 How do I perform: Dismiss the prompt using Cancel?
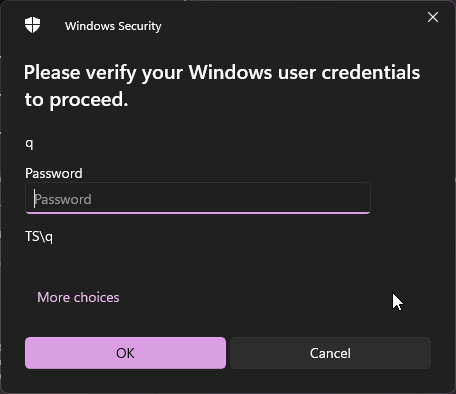pyautogui.click(x=330, y=353)
